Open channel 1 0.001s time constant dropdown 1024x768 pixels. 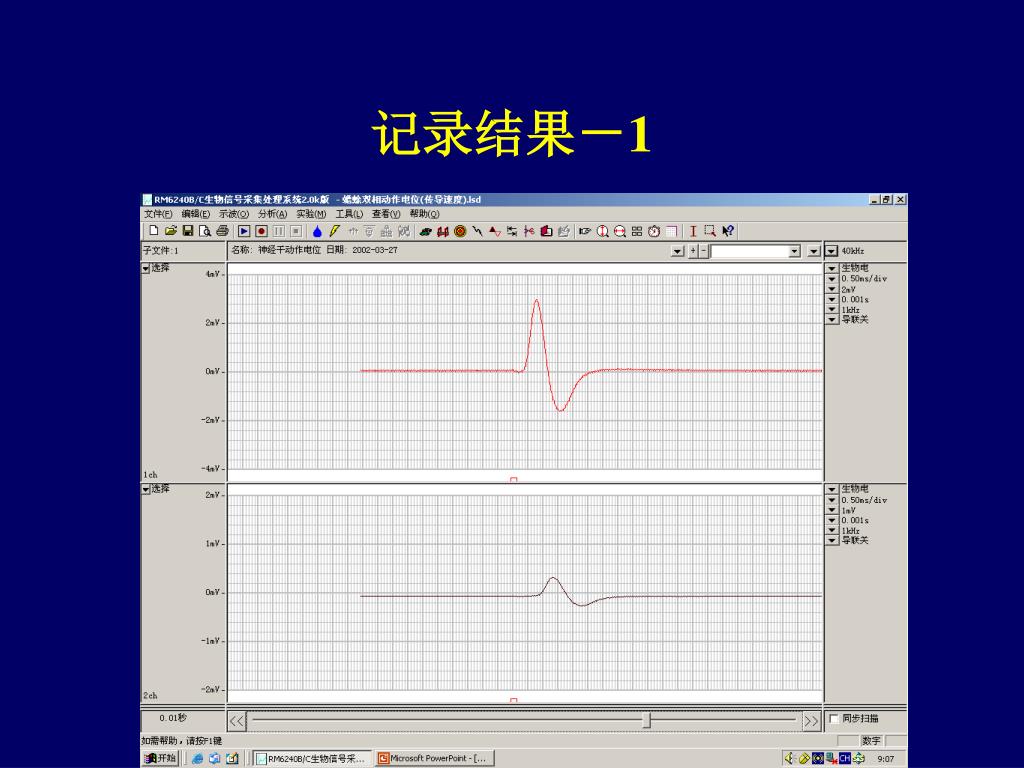[831, 300]
